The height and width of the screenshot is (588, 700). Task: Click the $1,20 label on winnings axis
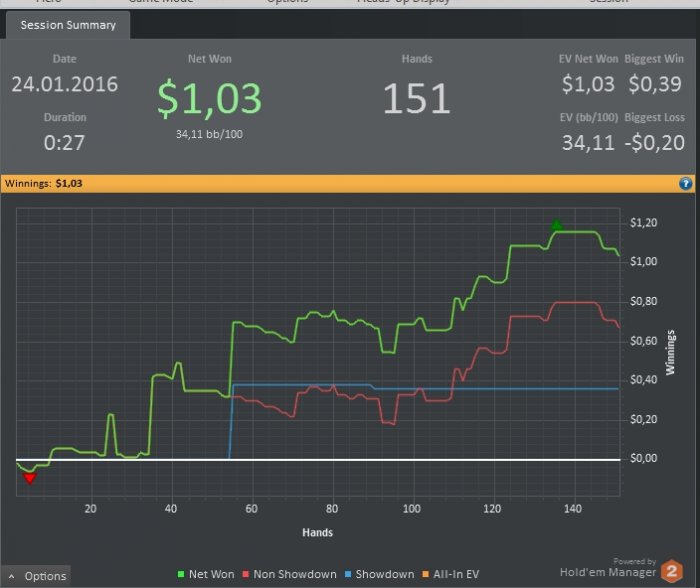point(644,223)
